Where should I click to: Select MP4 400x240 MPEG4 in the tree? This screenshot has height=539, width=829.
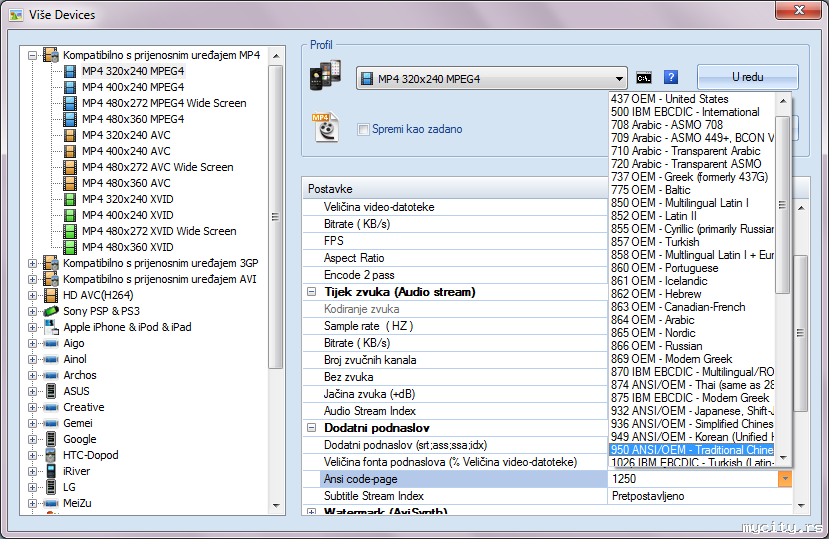click(133, 87)
